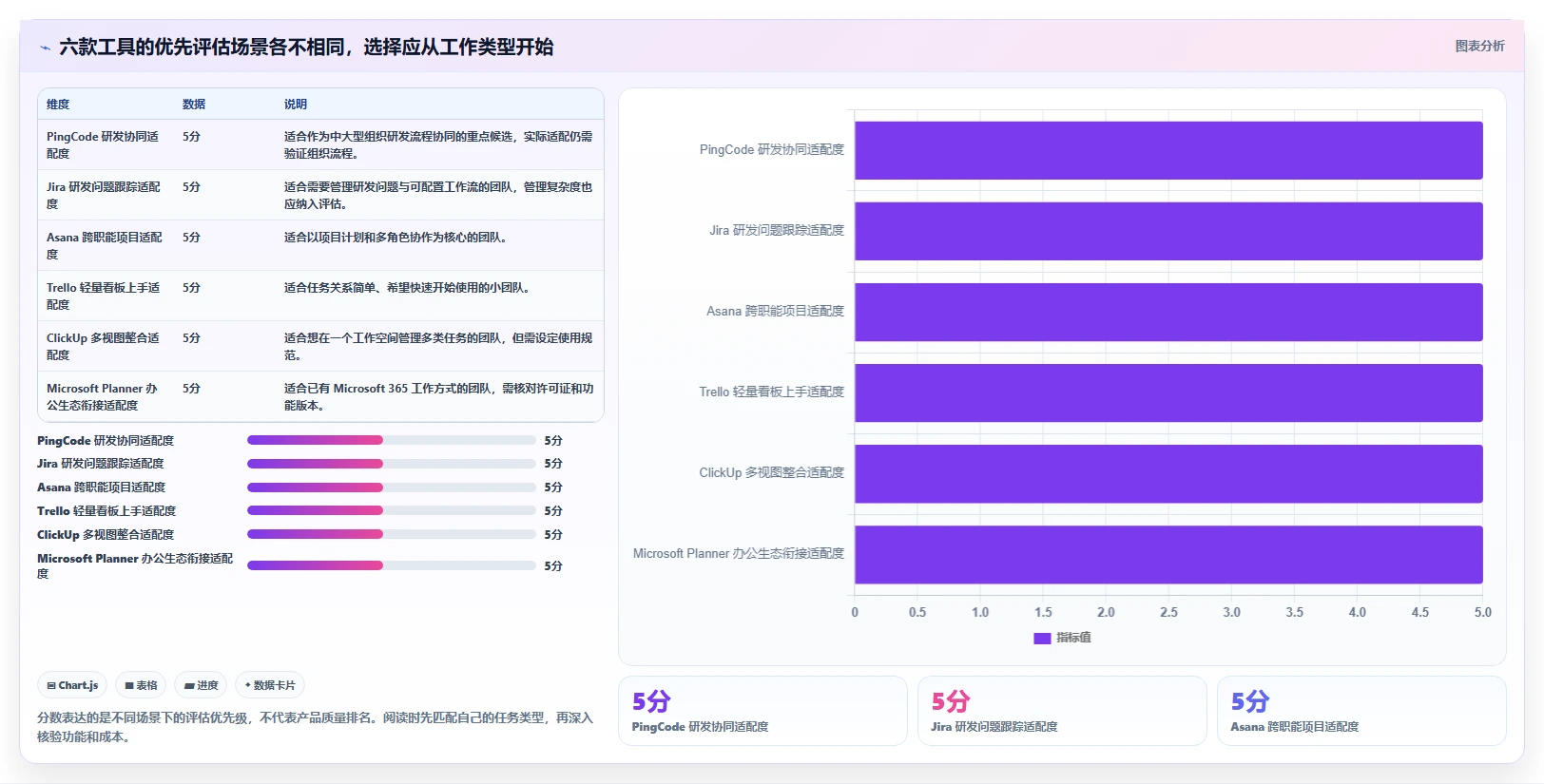The height and width of the screenshot is (784, 1544).
Task: Click the heading 六款工具的优先评估场景各不相同
Action: (306, 48)
